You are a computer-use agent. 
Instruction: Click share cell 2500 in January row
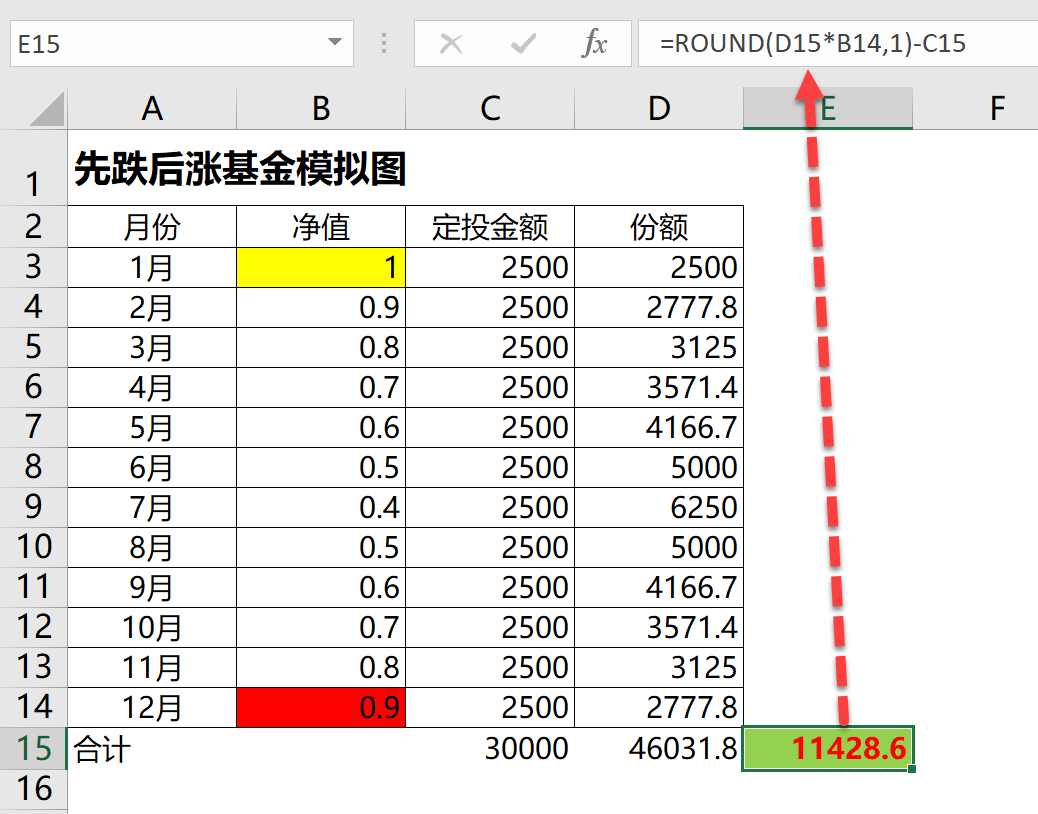pyautogui.click(x=659, y=267)
